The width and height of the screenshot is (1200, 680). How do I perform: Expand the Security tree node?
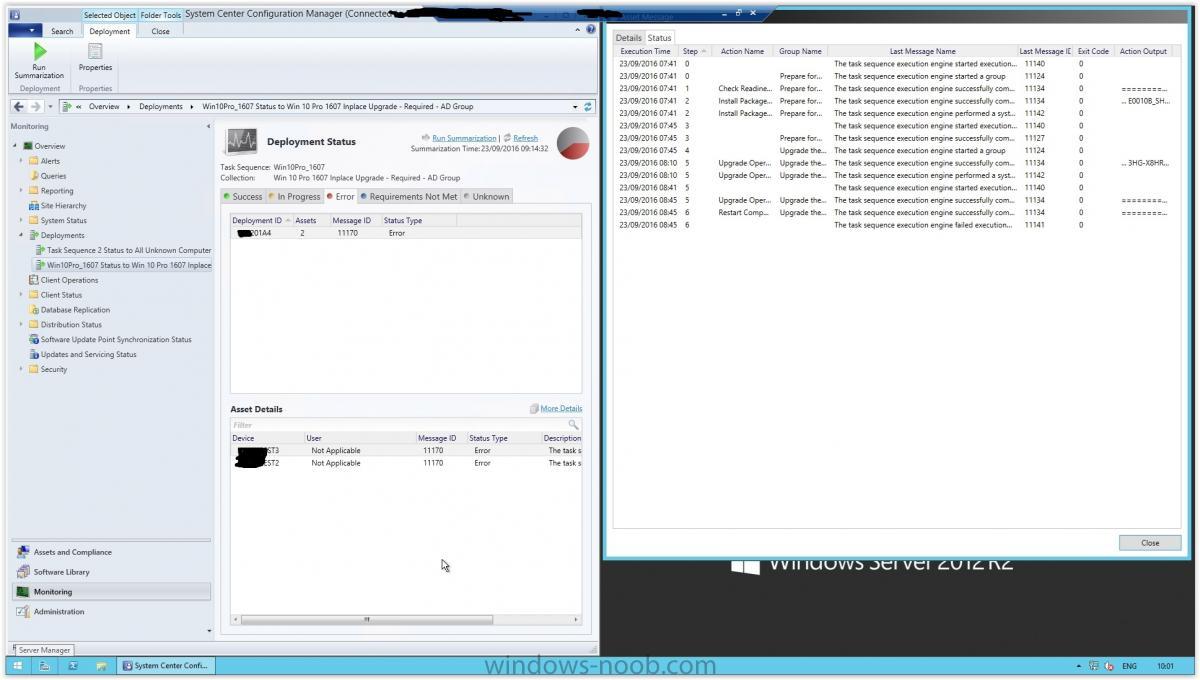click(21, 369)
